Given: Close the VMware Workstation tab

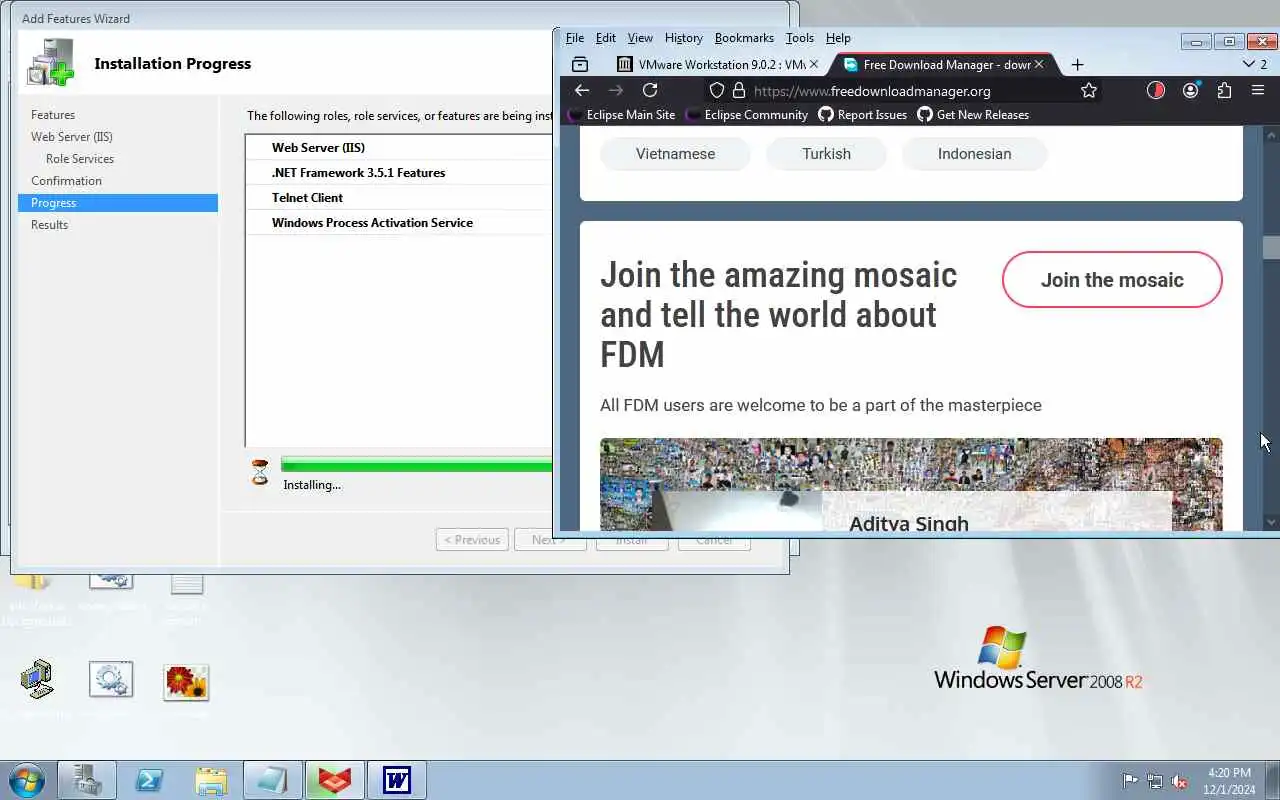Looking at the screenshot, I should pyautogui.click(x=813, y=64).
